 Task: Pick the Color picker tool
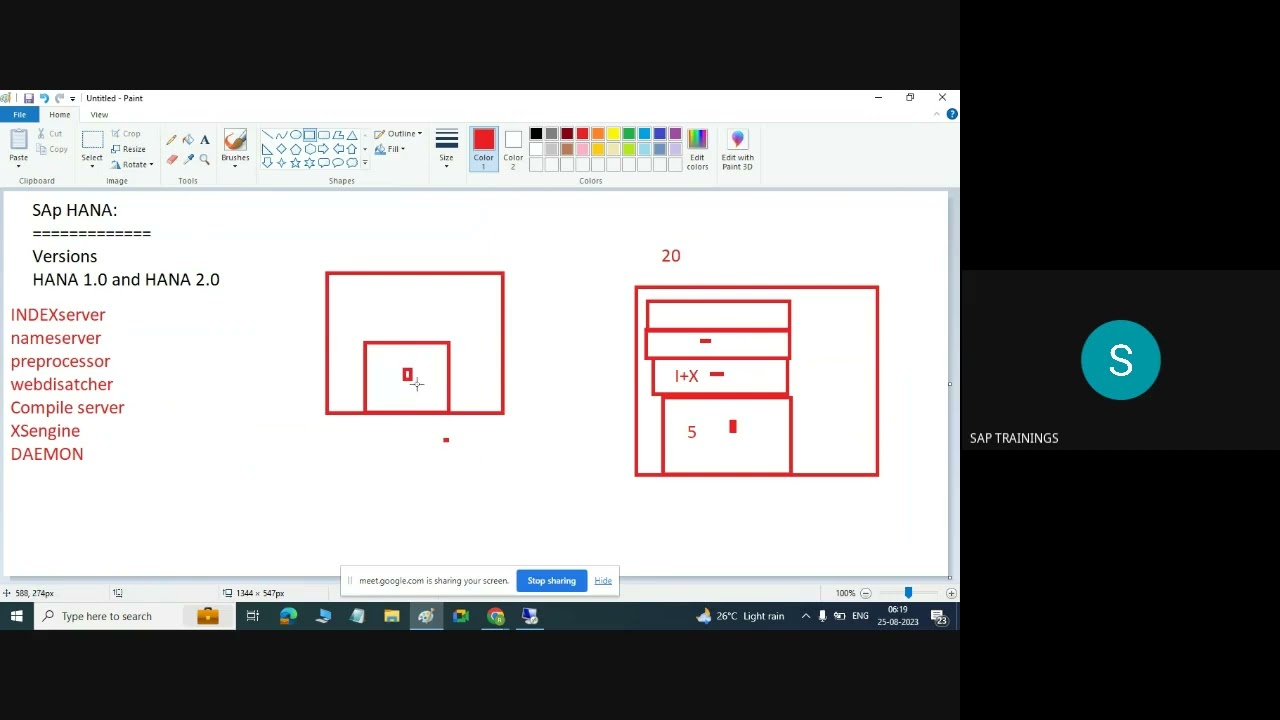[188, 158]
